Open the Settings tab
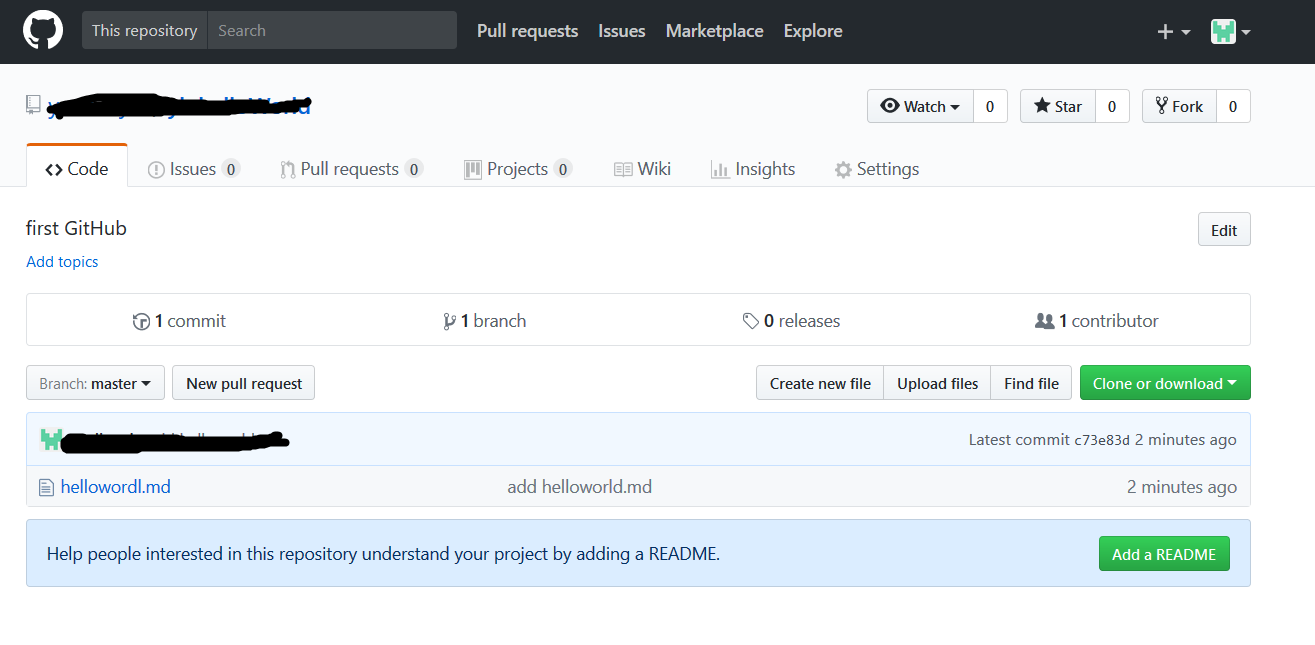Image resolution: width=1315 pixels, height=645 pixels. click(877, 169)
